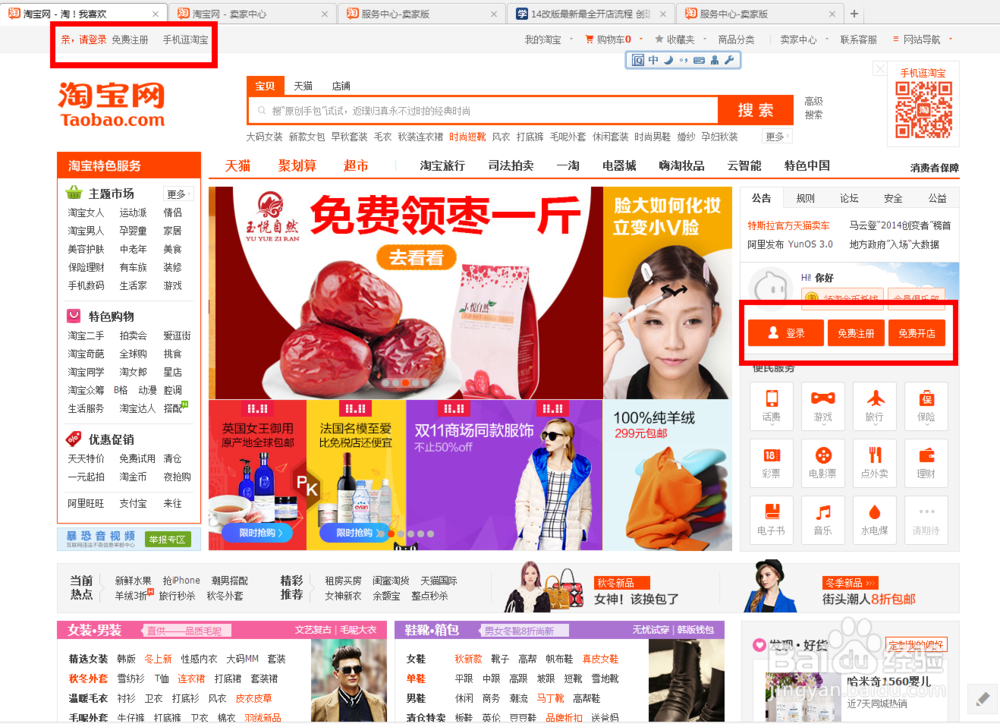1000x724 pixels.
Task: Switch to browser tab 淘宝网 - 卖家中心
Action: pos(252,13)
